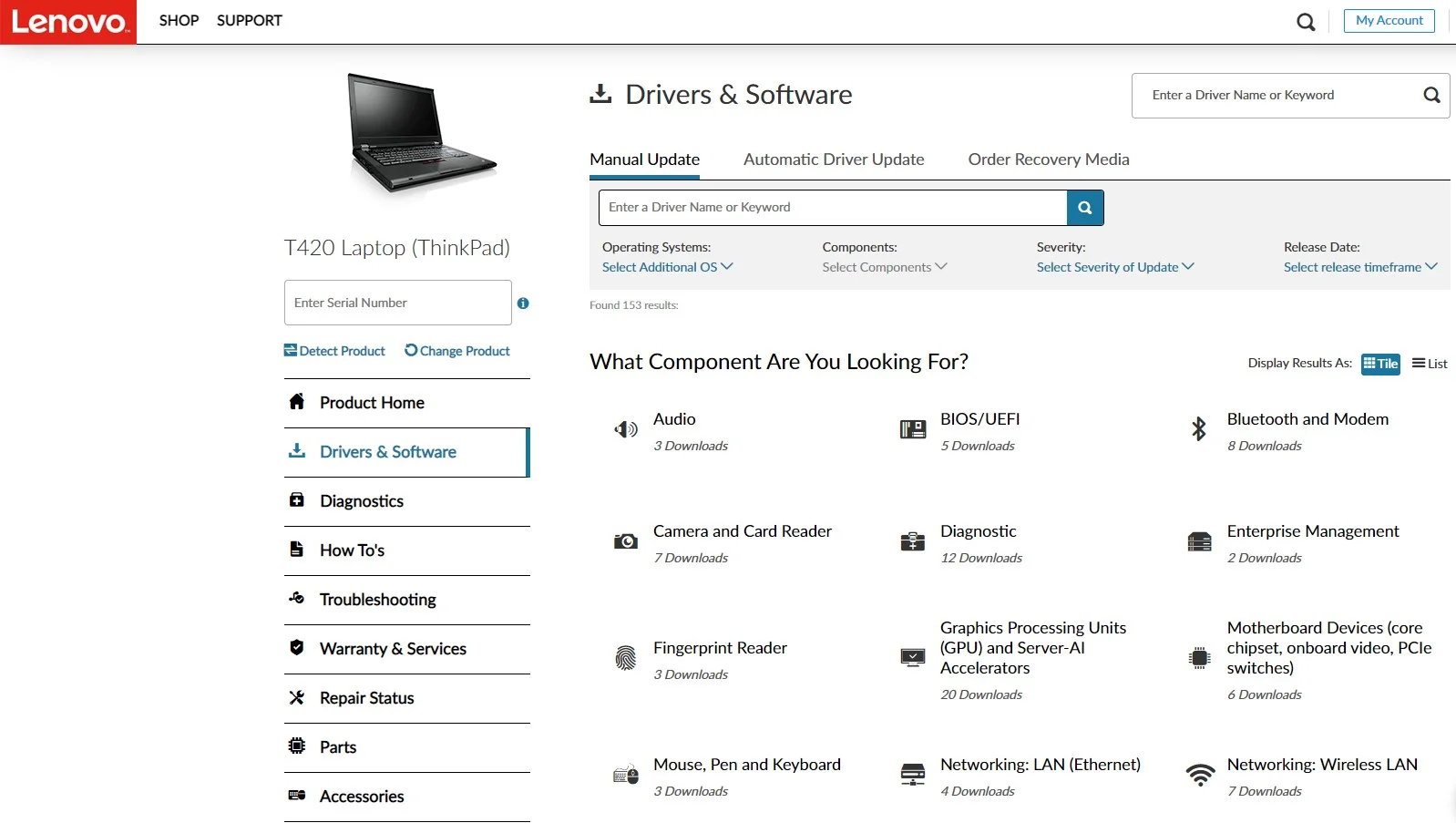Click the header search magnifier icon
This screenshot has height=823, width=1456.
[1306, 22]
